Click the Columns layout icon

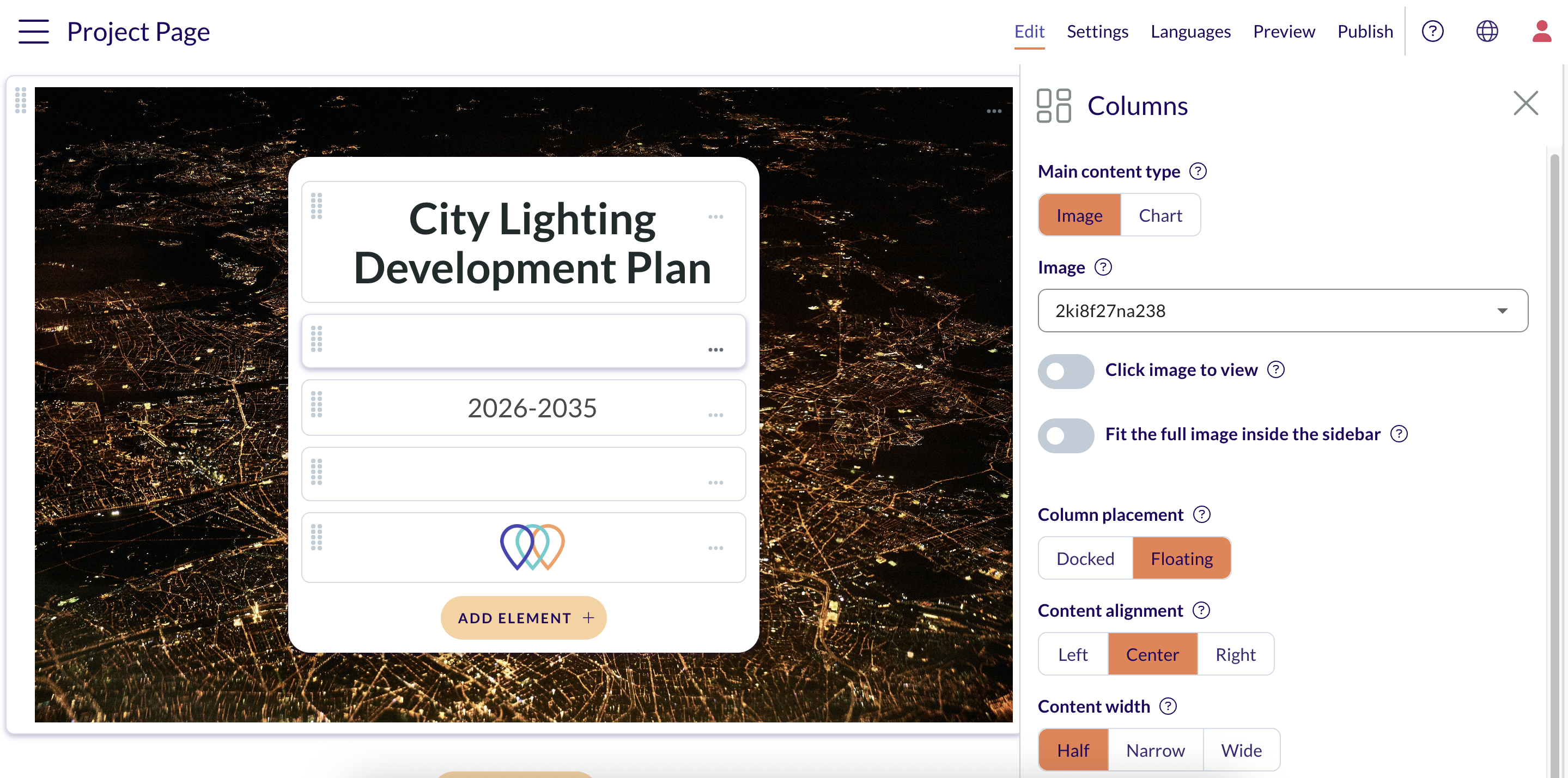point(1054,106)
